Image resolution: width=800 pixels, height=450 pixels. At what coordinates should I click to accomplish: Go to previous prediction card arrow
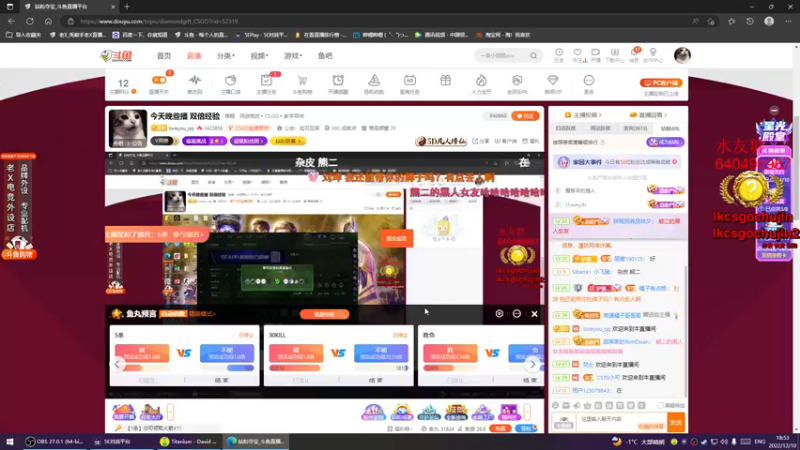117,364
